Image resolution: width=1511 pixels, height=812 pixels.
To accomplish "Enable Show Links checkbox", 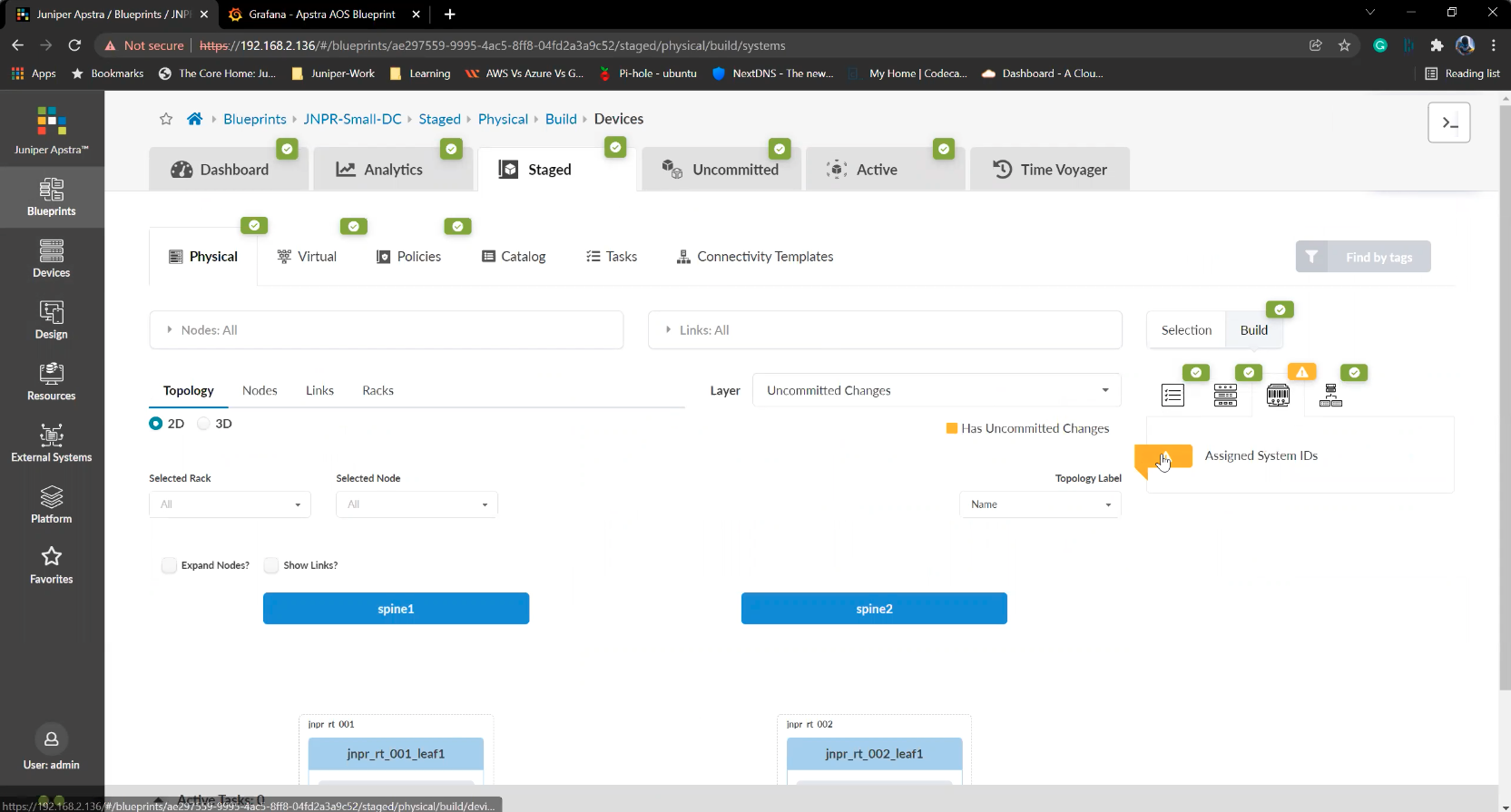I will (x=270, y=565).
